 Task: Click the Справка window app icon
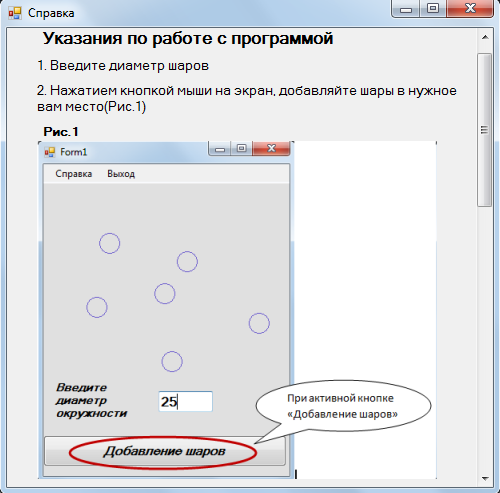(15, 13)
